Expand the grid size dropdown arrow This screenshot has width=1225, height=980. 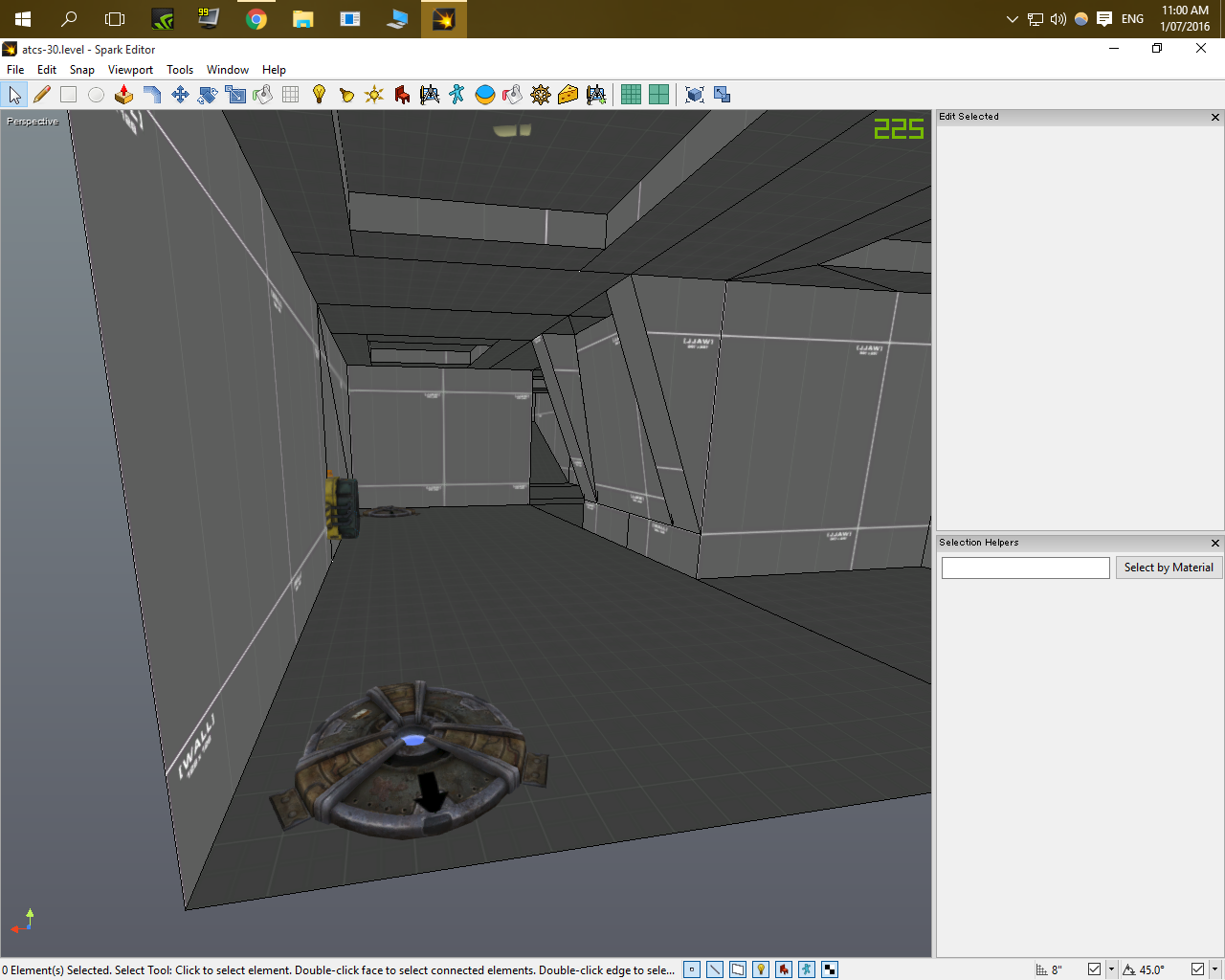tap(1111, 969)
